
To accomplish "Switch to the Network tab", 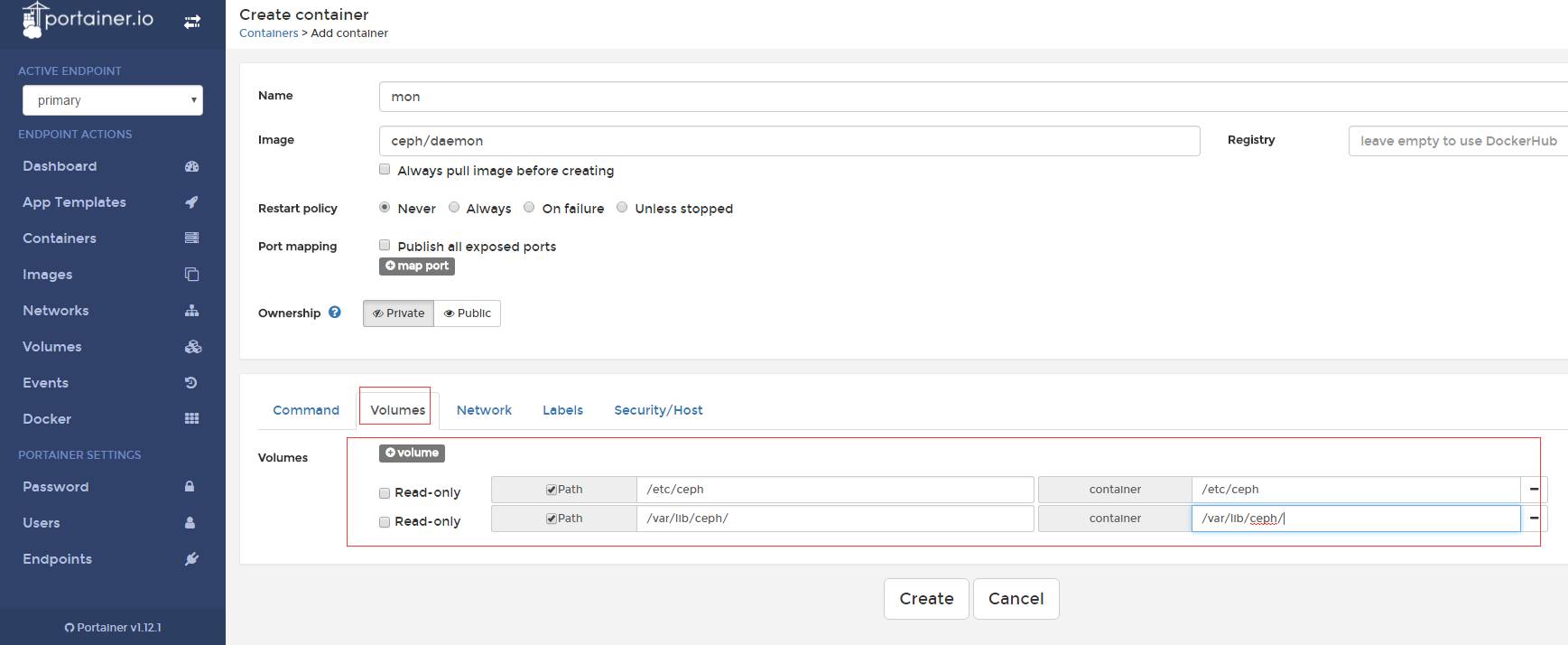I will (484, 410).
